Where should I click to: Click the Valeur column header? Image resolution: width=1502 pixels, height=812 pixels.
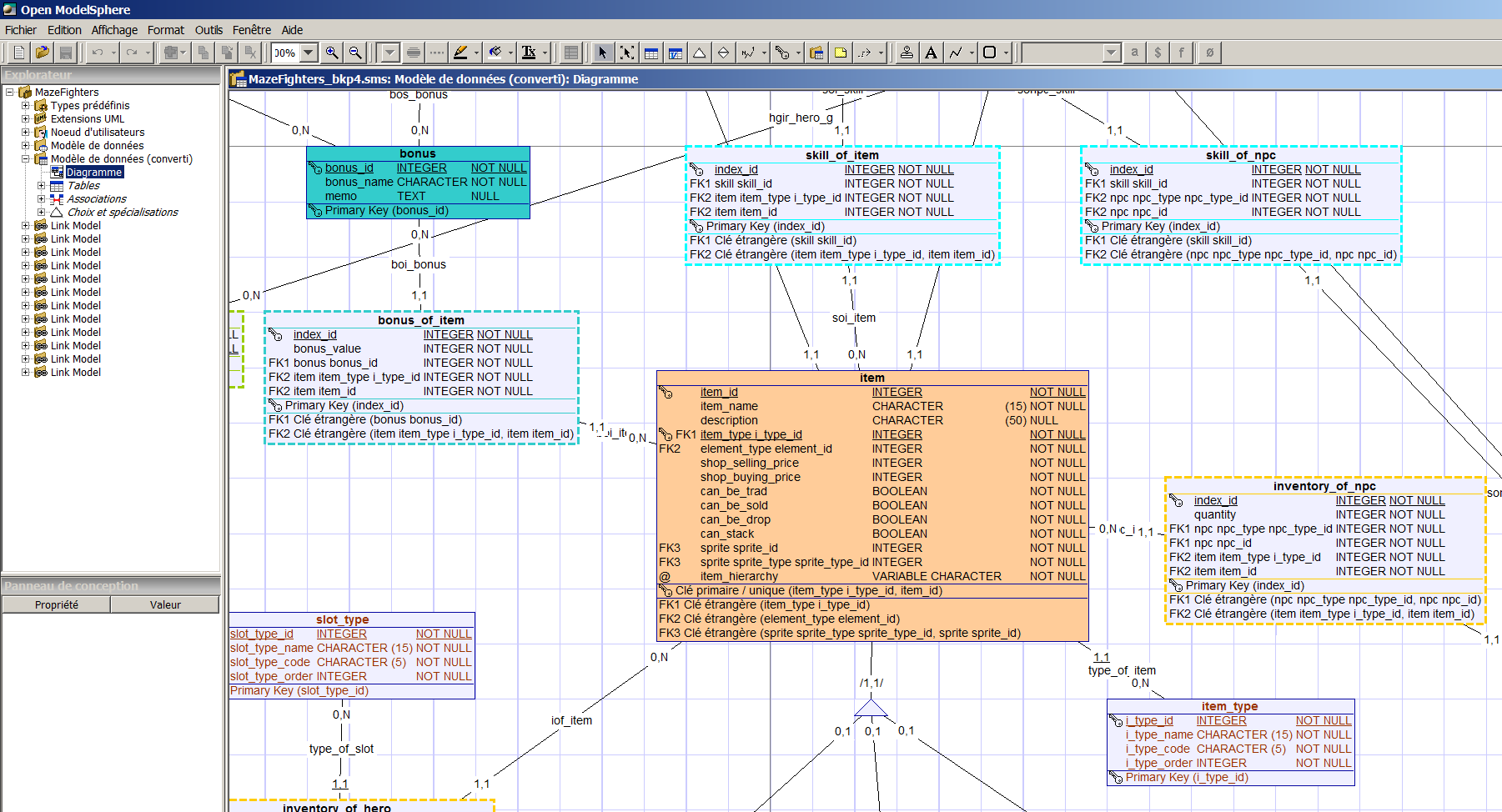click(165, 604)
